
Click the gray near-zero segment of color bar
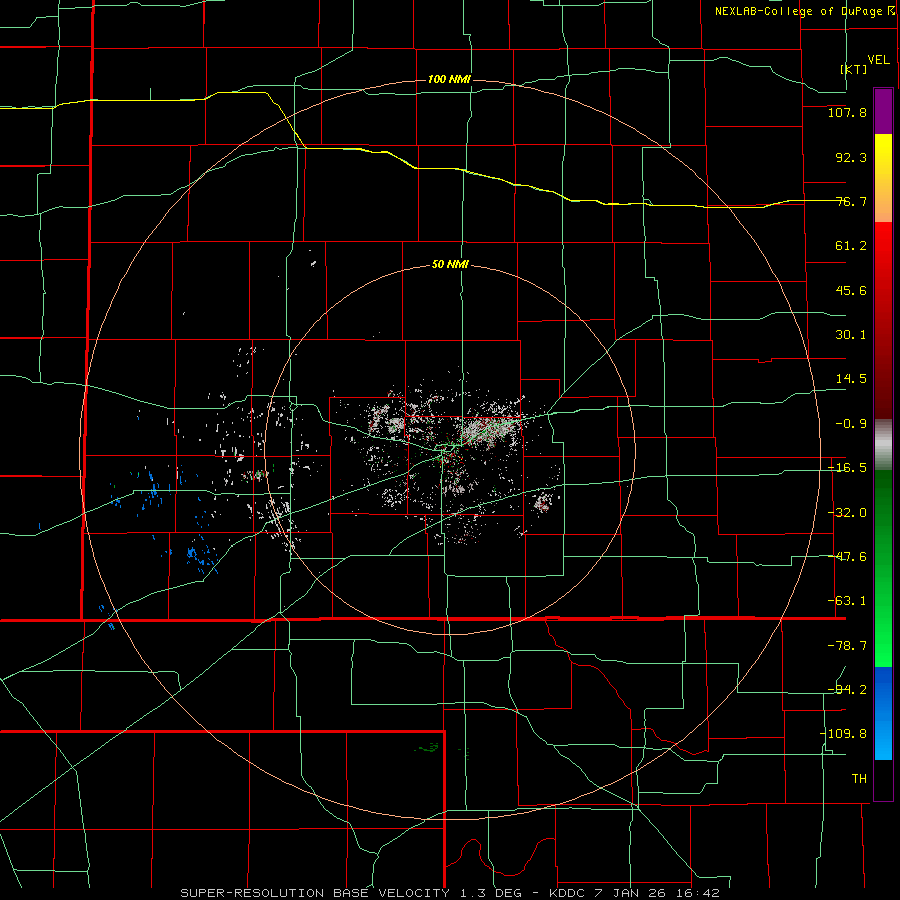click(x=883, y=445)
